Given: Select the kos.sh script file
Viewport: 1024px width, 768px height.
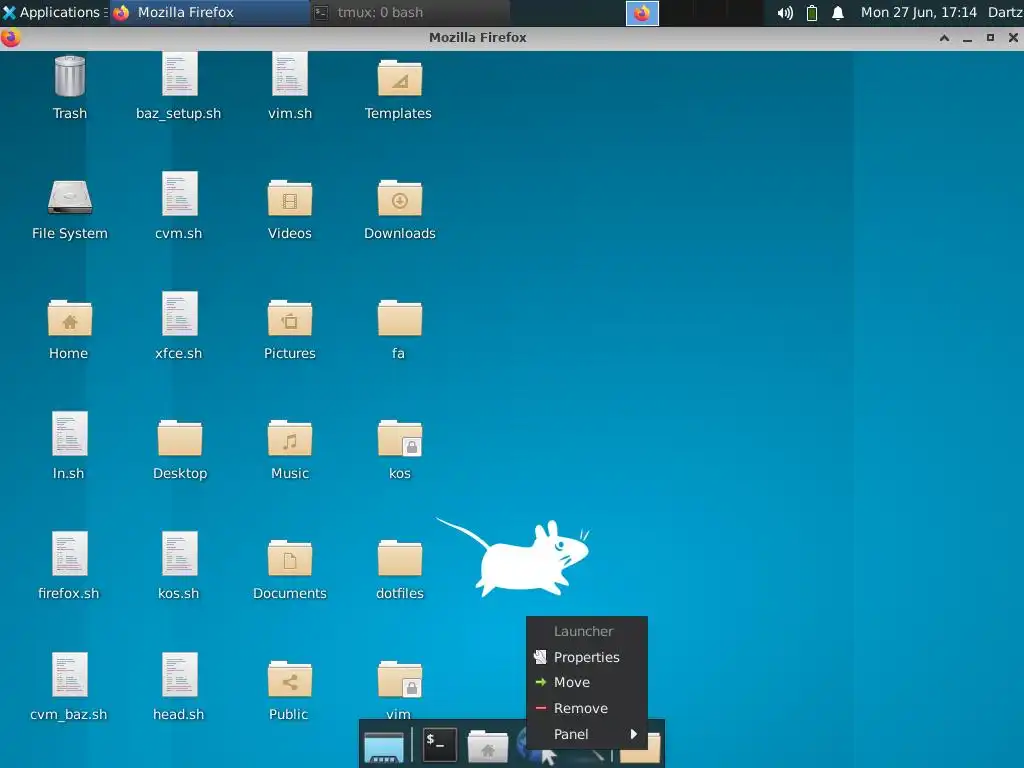Looking at the screenshot, I should (x=180, y=554).
